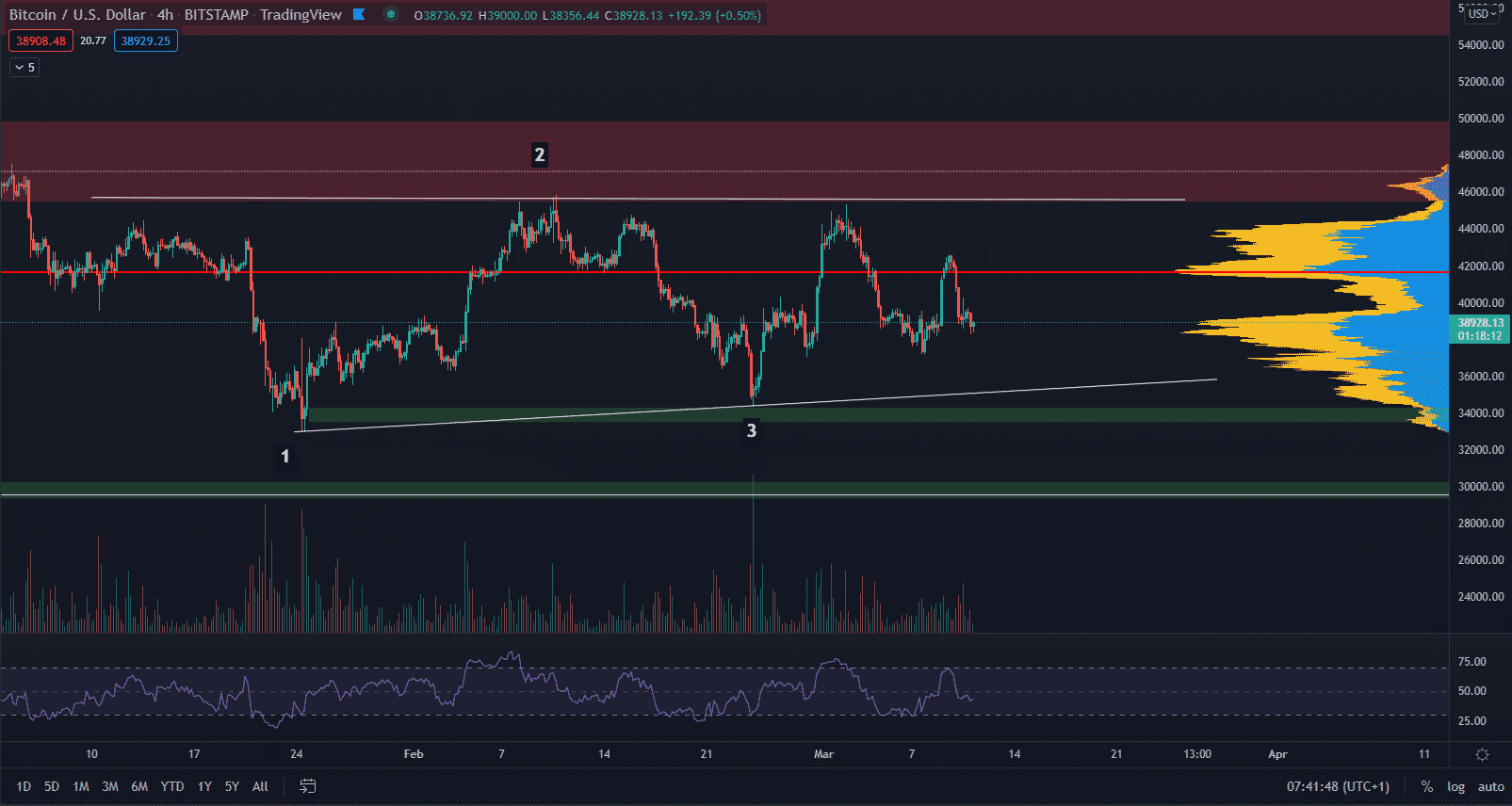Select the YTD time range
The width and height of the screenshot is (1512, 806).
(x=172, y=786)
